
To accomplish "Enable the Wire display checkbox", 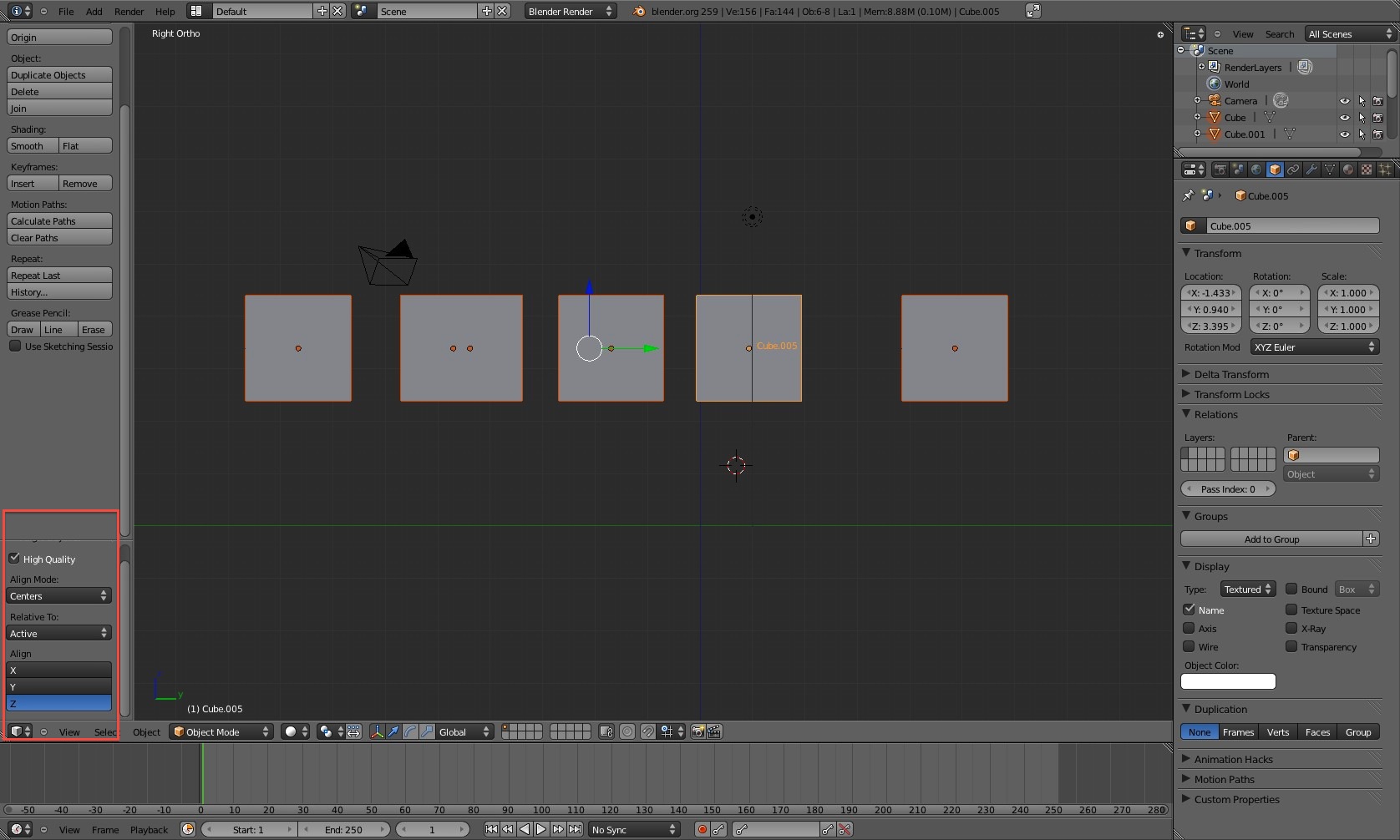I will (x=1189, y=646).
